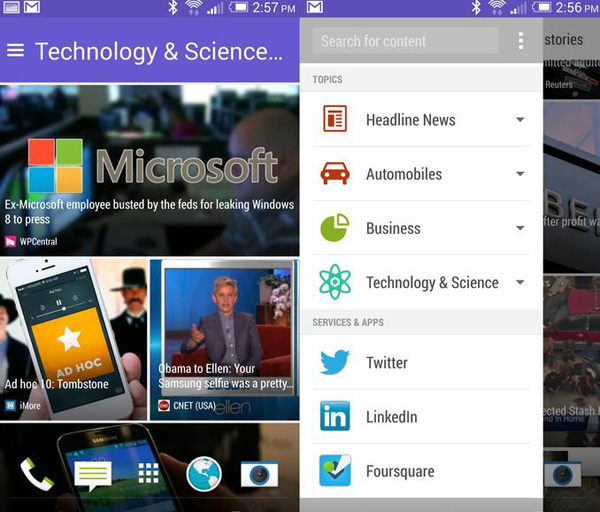
Task: Tap the LinkedIn logo icon
Action: click(335, 416)
